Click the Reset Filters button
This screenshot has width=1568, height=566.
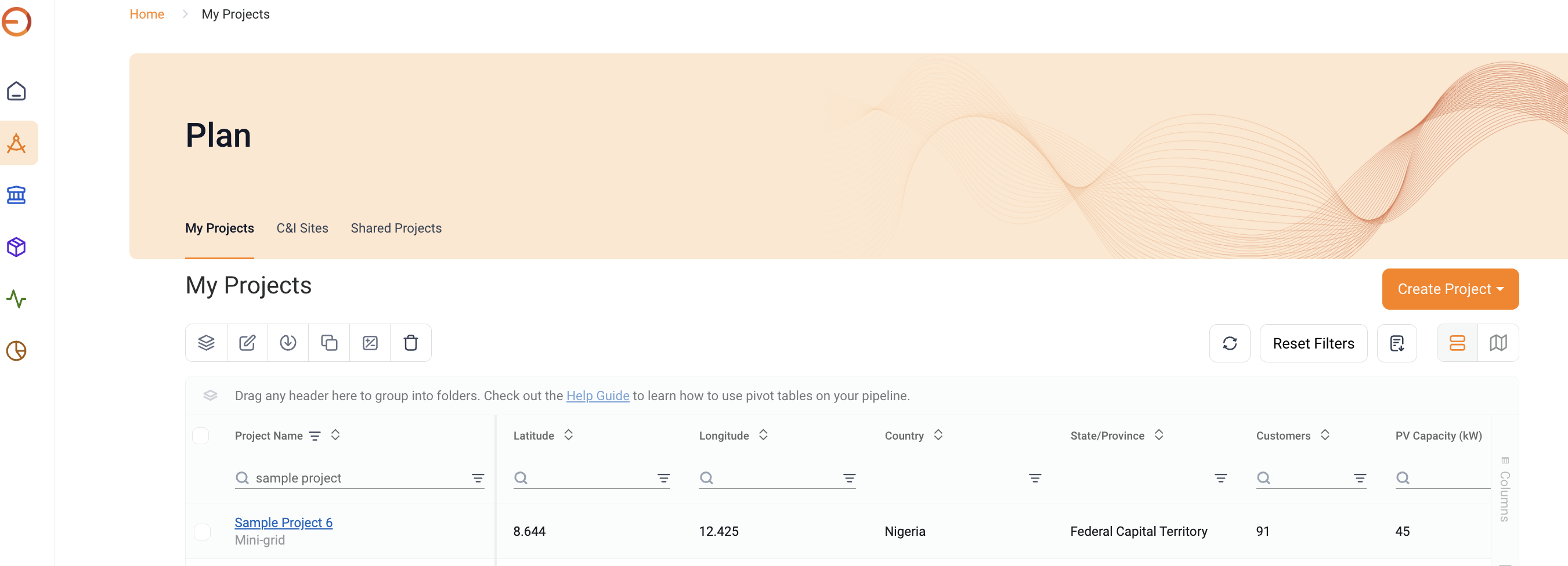tap(1314, 343)
